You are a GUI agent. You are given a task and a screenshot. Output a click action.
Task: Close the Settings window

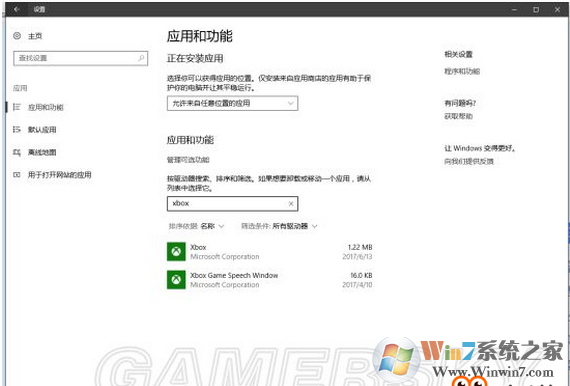(557, 10)
